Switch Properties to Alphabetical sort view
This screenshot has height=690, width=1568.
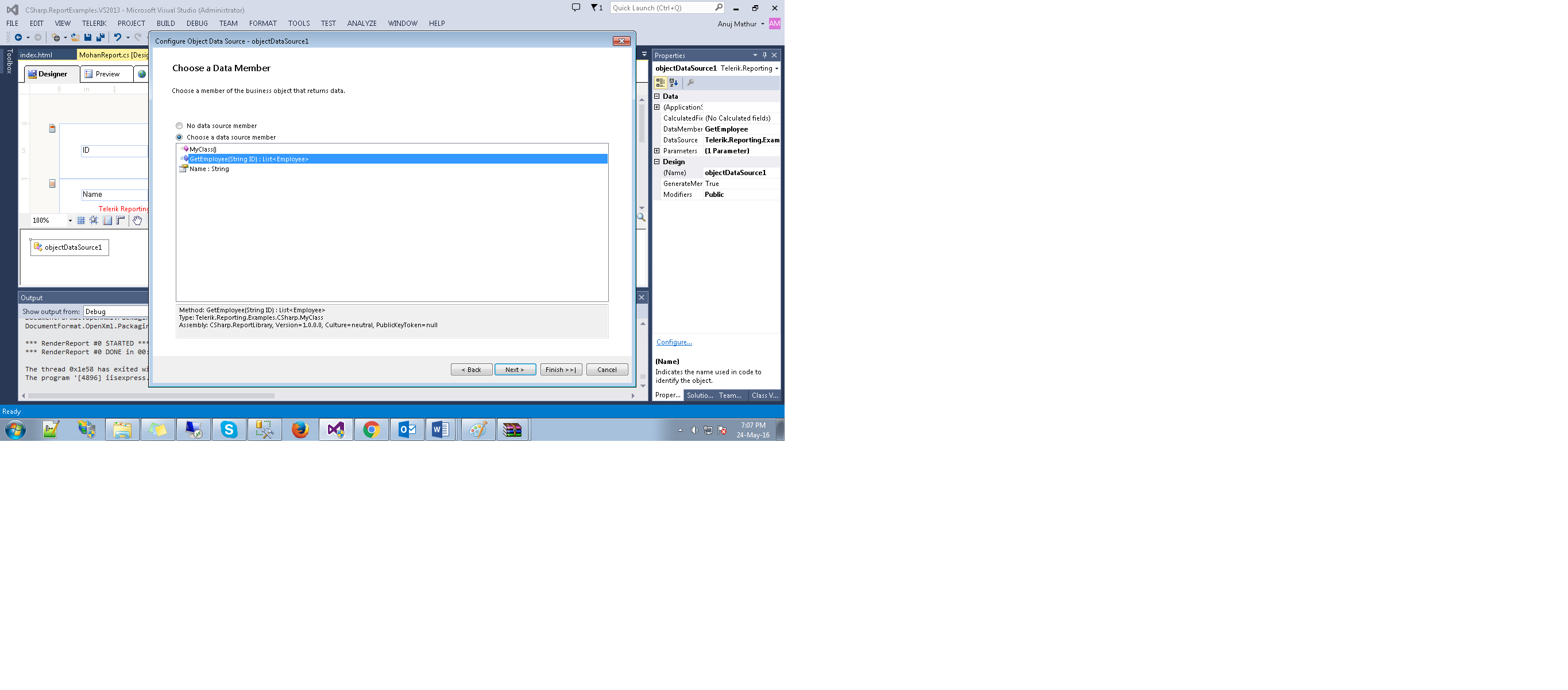(673, 83)
